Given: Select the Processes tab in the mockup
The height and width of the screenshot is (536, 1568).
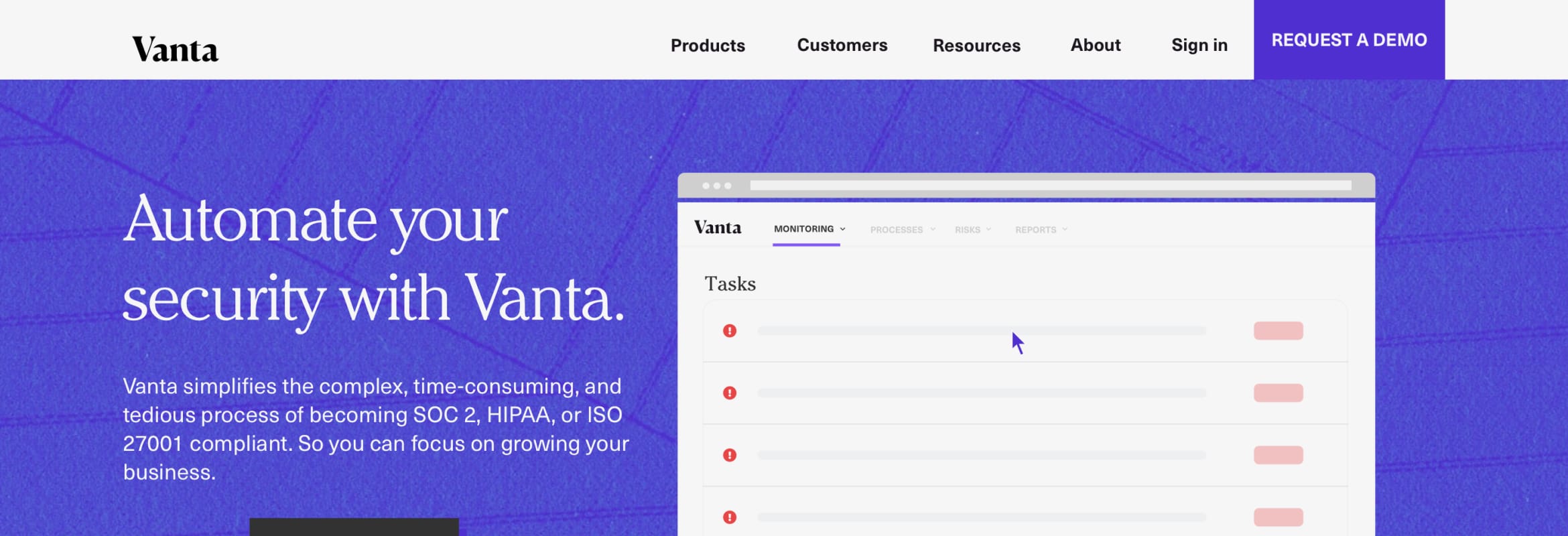Looking at the screenshot, I should [896, 230].
